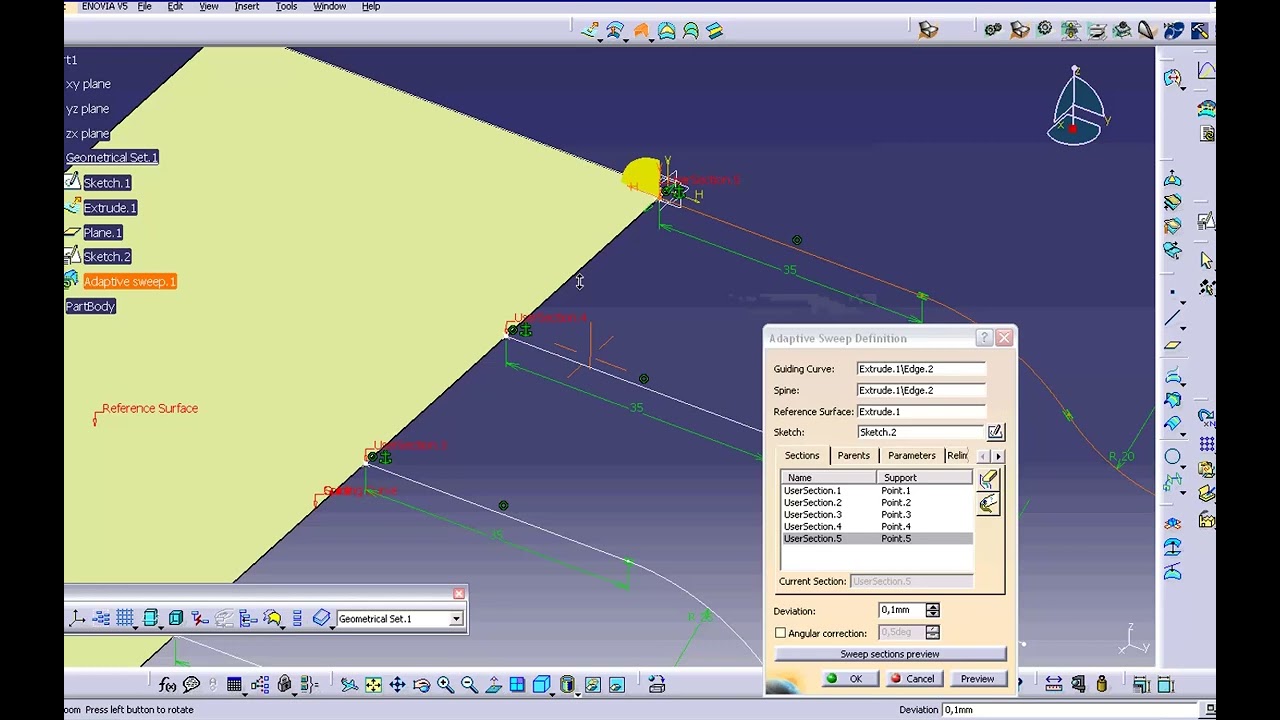Select Extrude.1 in the tree

110,208
